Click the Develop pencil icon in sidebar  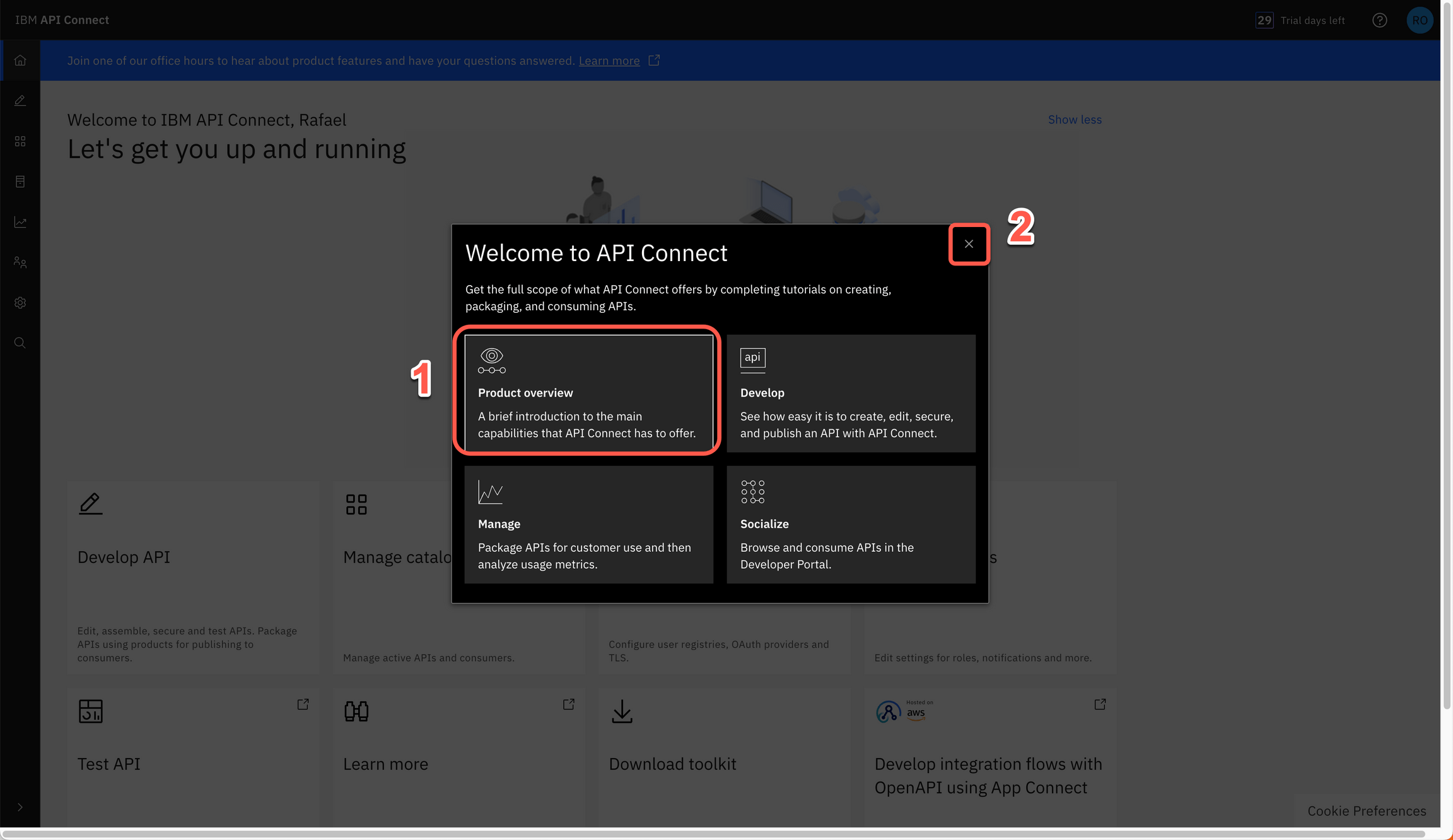tap(20, 101)
